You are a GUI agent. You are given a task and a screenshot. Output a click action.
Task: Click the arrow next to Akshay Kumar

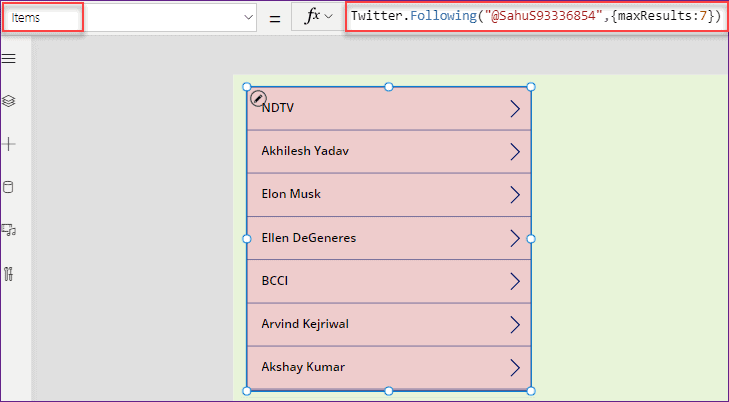pos(515,367)
